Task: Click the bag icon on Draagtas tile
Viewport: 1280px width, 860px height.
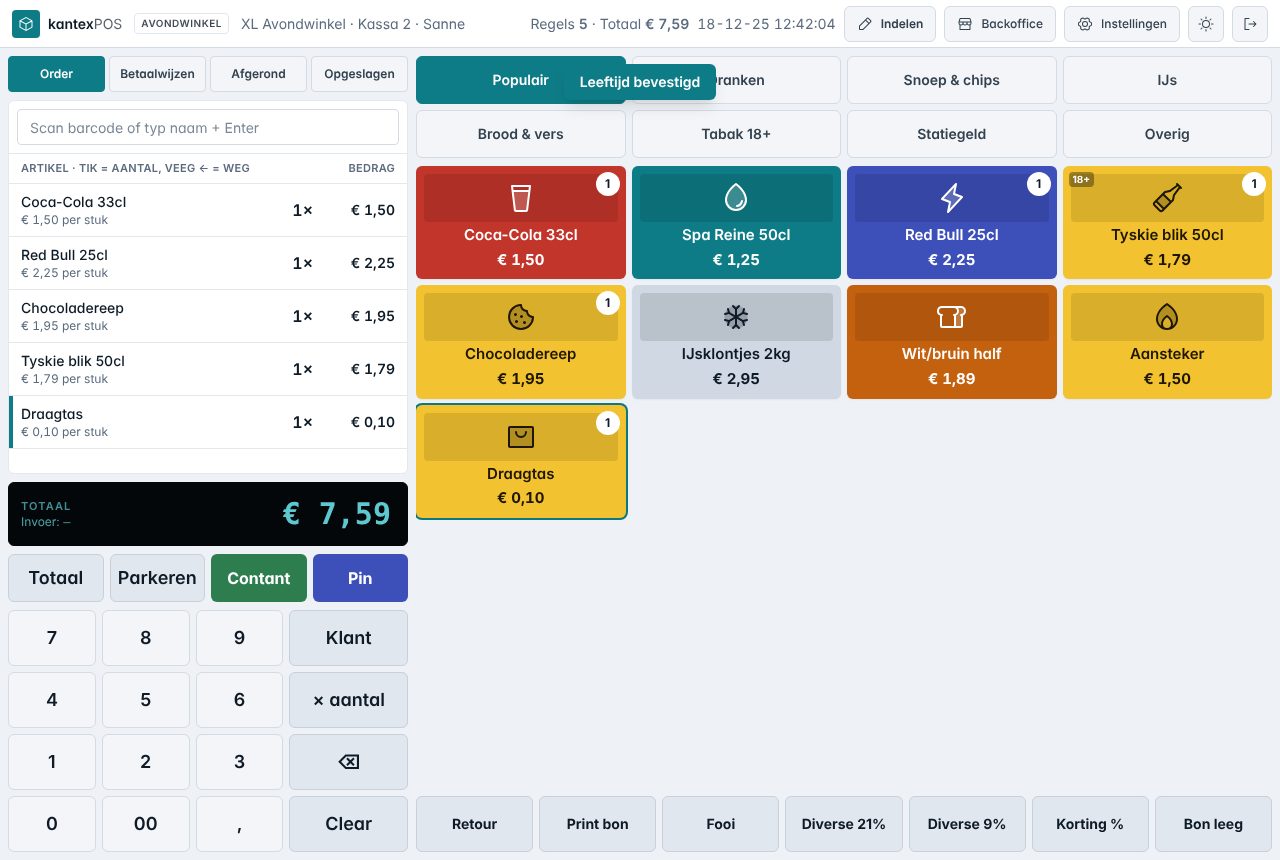Action: pyautogui.click(x=521, y=436)
